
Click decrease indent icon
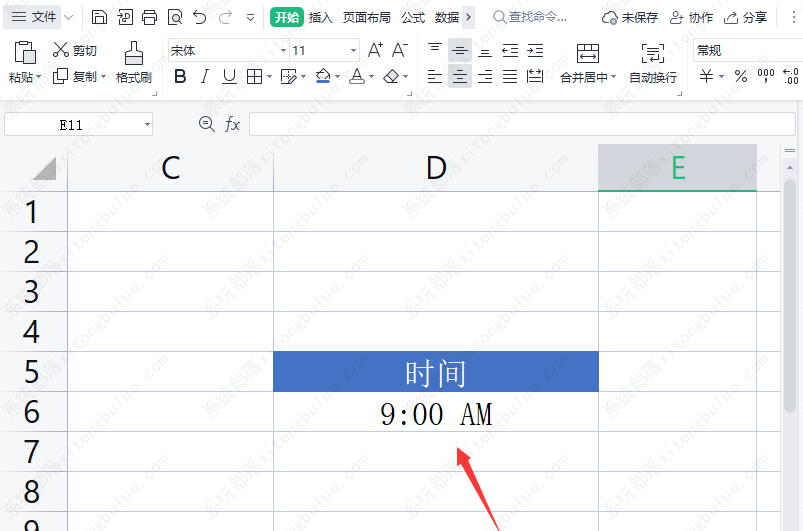[x=510, y=50]
